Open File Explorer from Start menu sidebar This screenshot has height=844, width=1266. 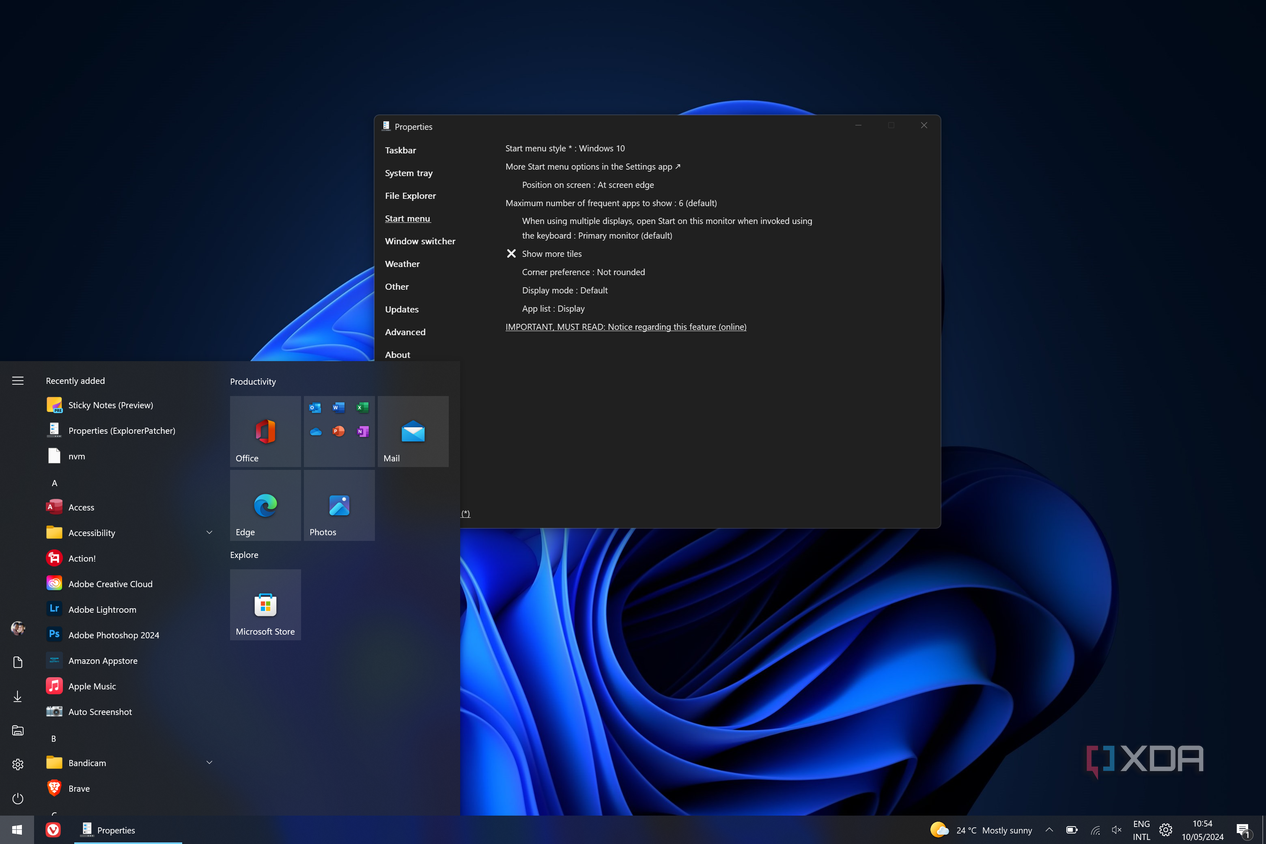point(17,731)
